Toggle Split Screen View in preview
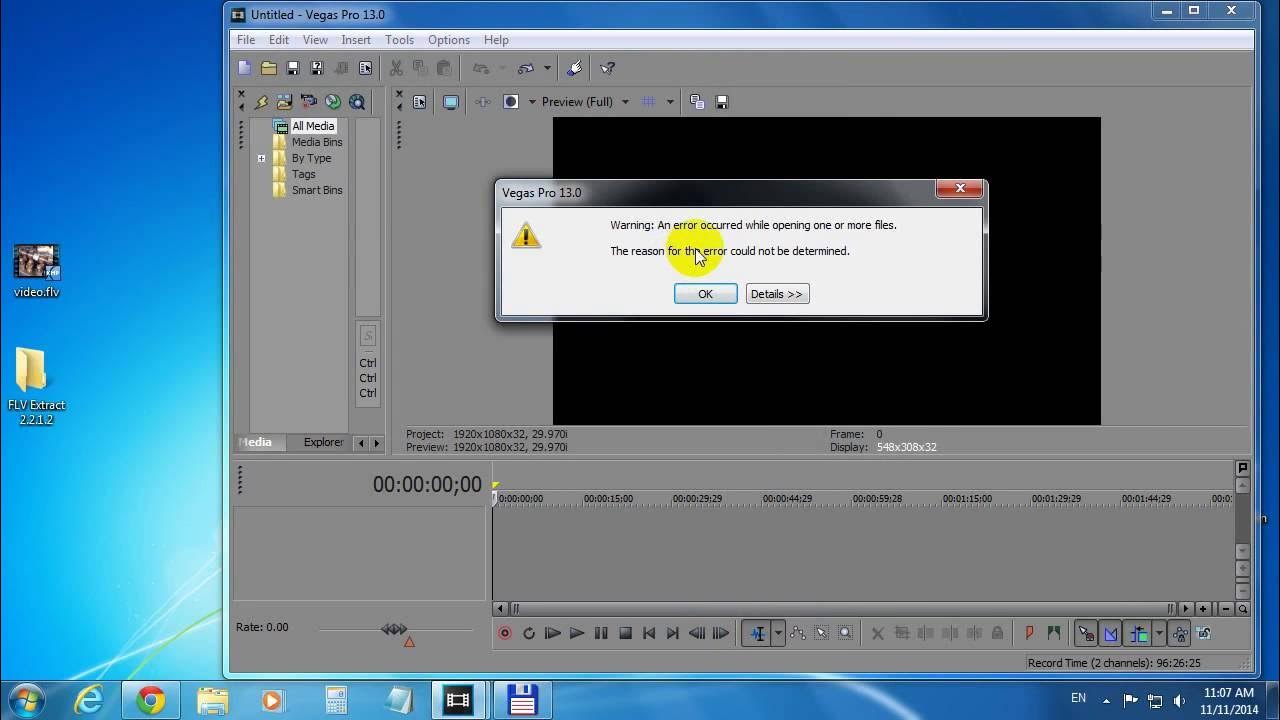The width and height of the screenshot is (1280, 720). click(x=511, y=102)
